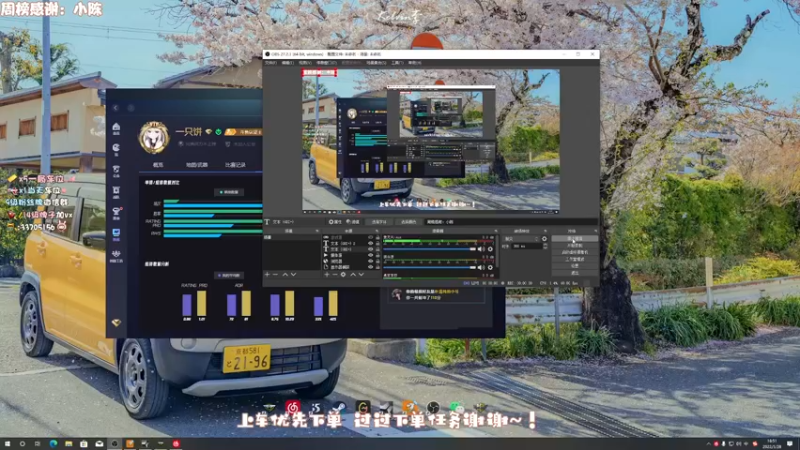Click the transition duration input field
The image size is (800, 450).
click(527, 246)
